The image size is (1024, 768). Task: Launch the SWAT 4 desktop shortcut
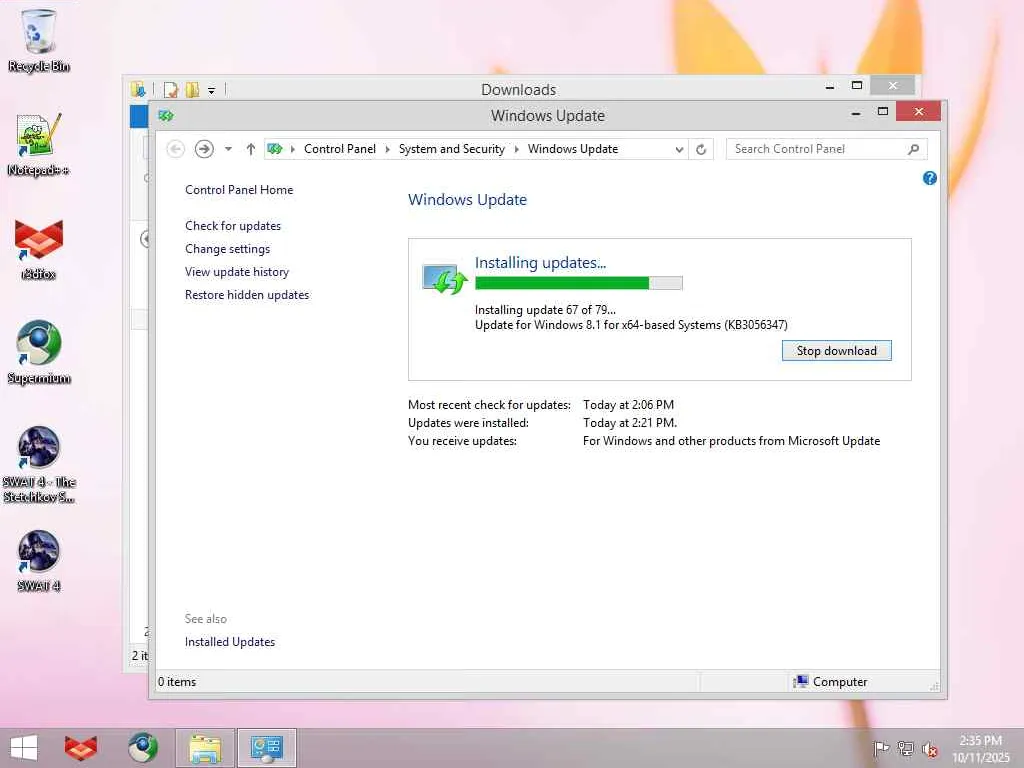(x=39, y=560)
